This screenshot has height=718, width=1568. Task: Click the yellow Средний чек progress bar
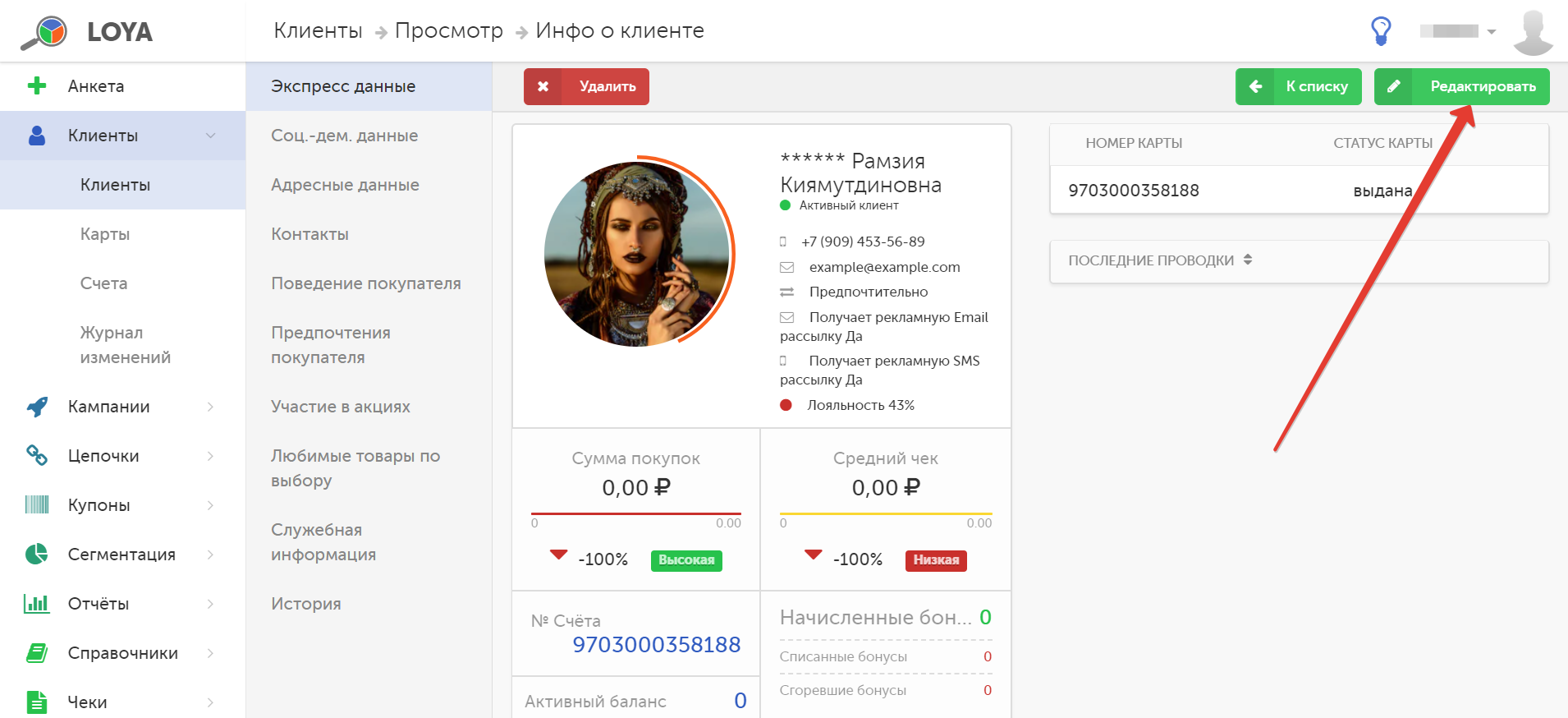pos(886,513)
